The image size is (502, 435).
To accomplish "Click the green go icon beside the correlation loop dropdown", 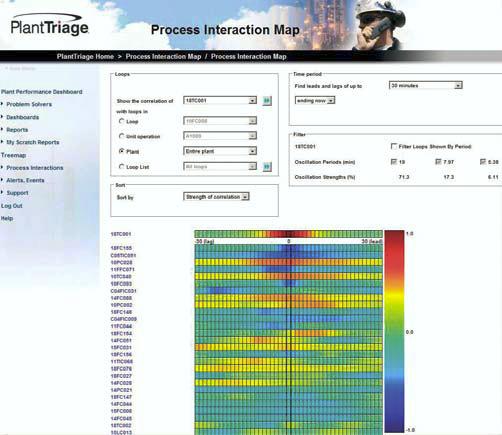I will pos(267,101).
